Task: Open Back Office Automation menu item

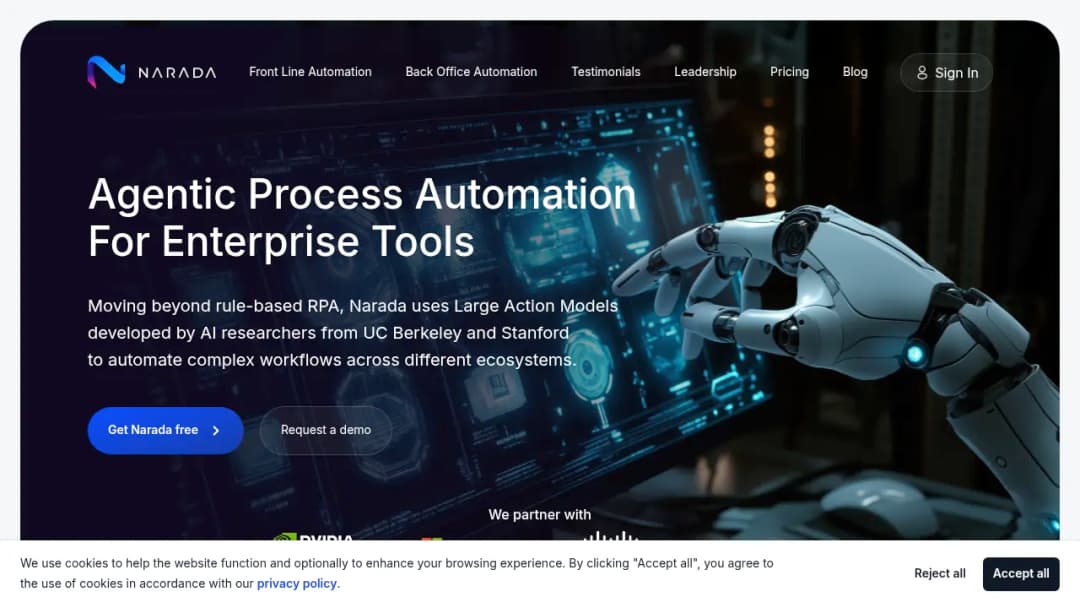Action: (x=471, y=72)
